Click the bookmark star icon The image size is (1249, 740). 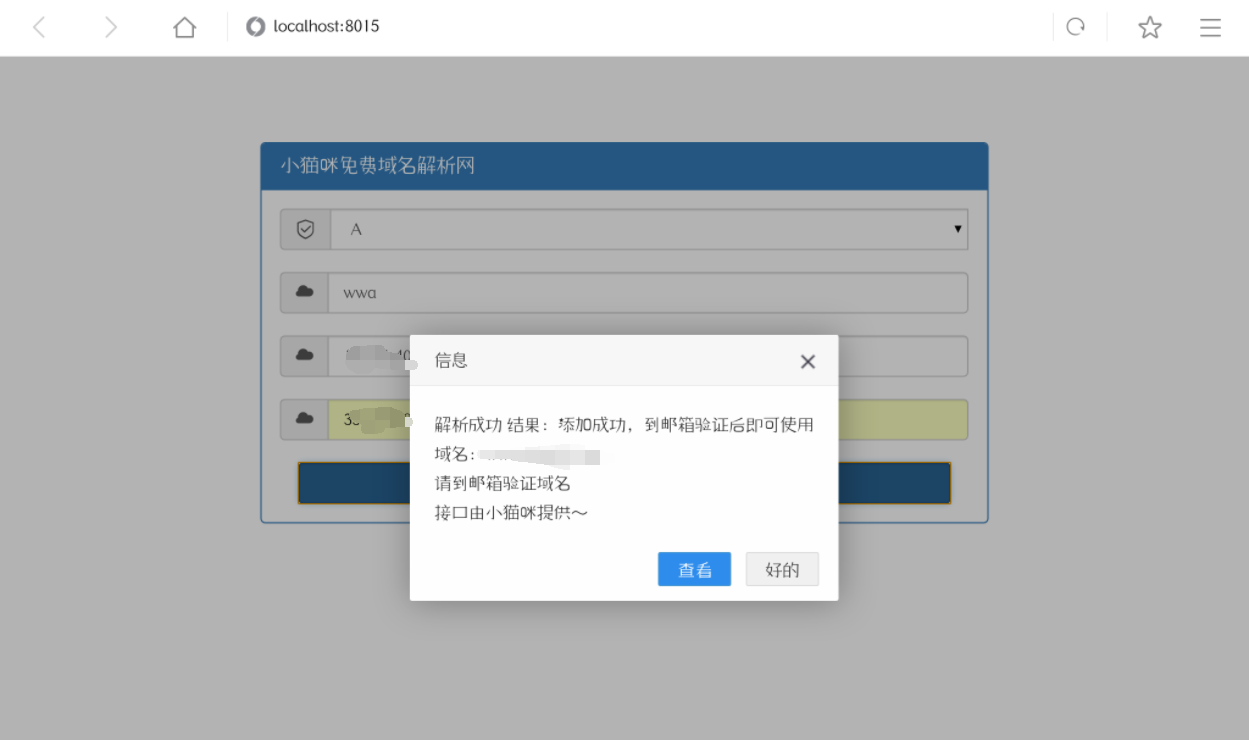(1148, 27)
